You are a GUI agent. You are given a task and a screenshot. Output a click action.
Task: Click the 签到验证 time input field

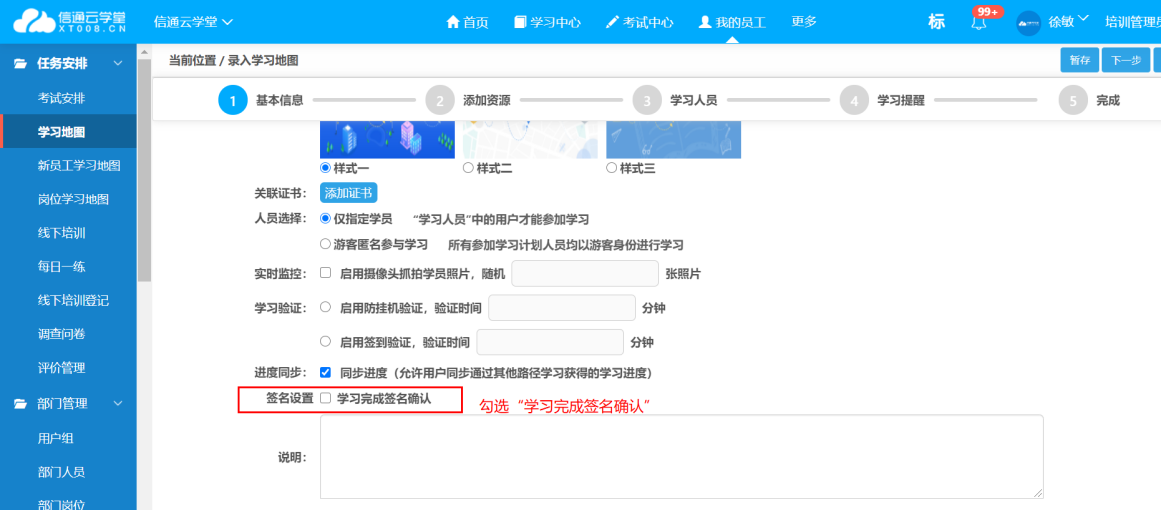click(550, 342)
